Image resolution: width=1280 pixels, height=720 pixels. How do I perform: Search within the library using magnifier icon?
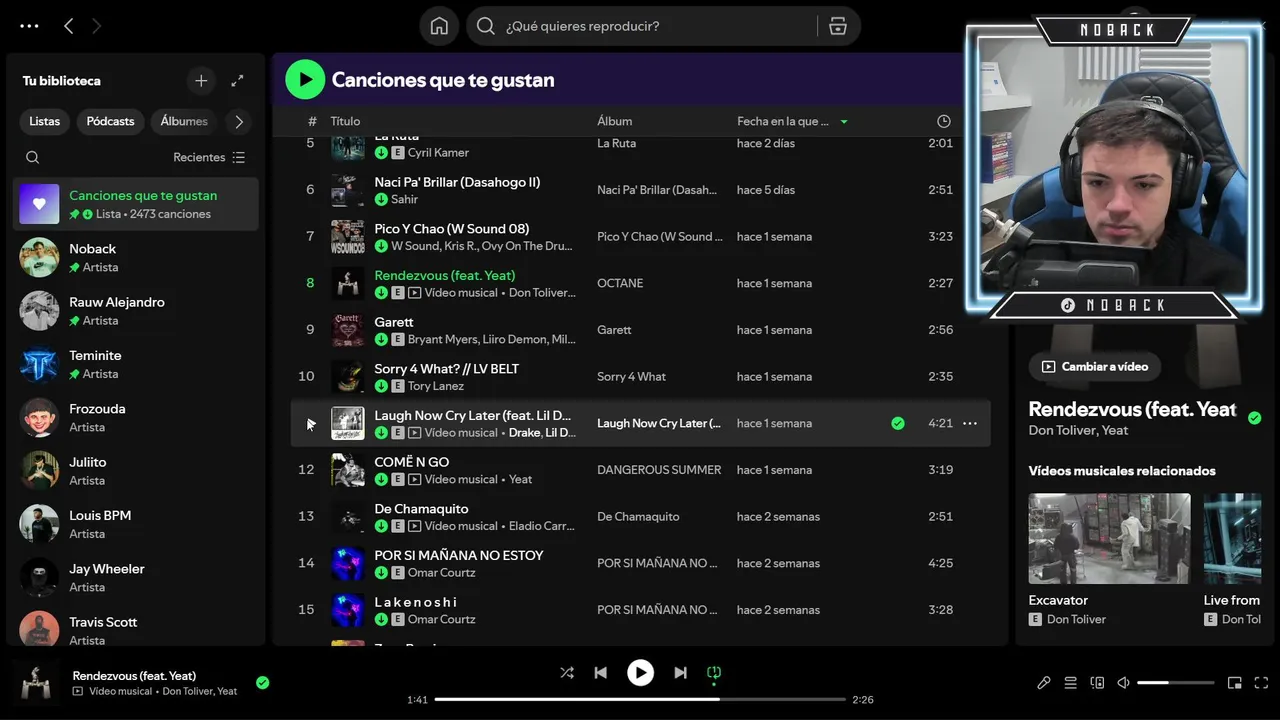point(32,157)
